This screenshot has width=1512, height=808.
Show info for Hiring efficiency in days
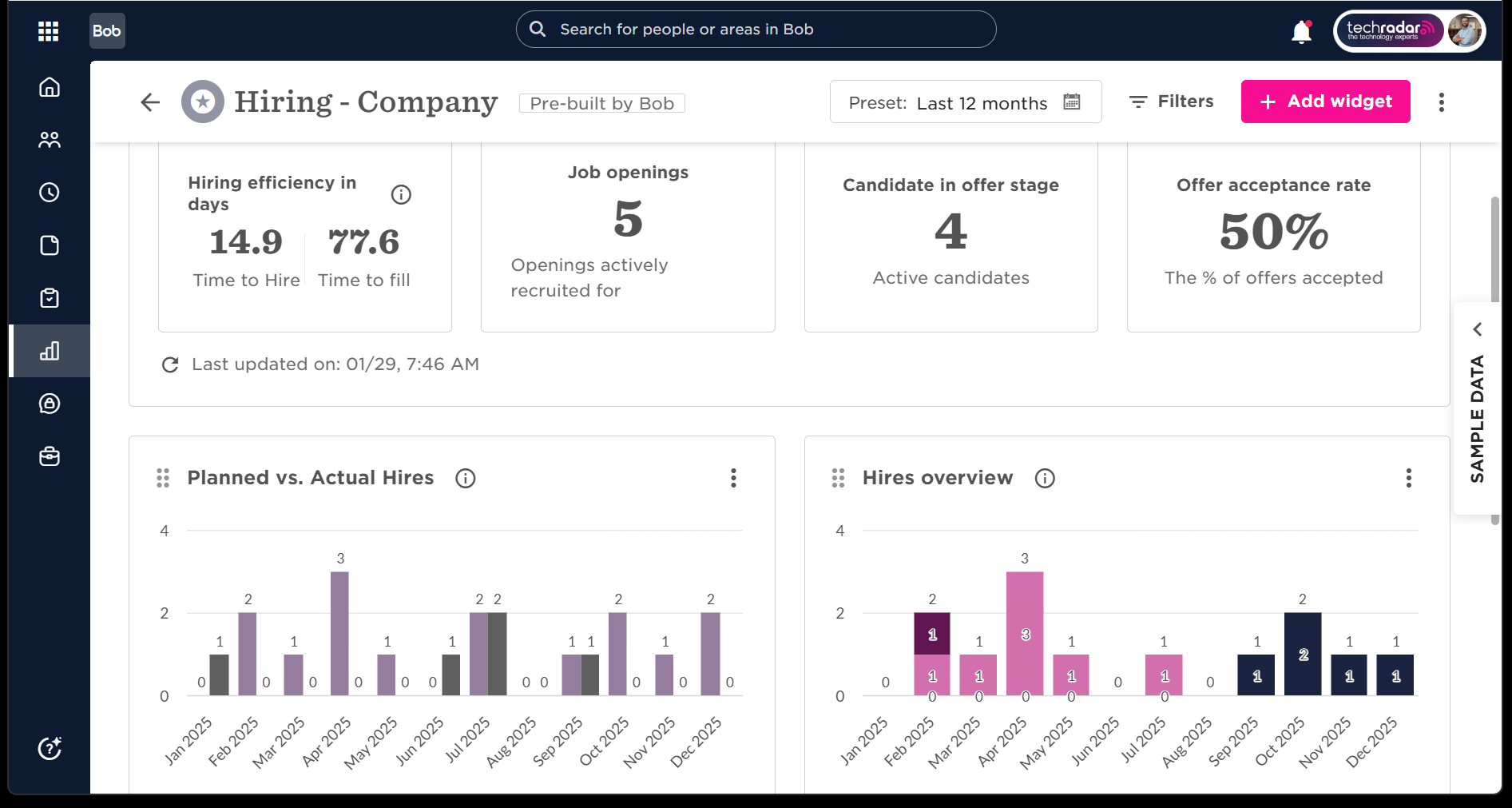[401, 195]
